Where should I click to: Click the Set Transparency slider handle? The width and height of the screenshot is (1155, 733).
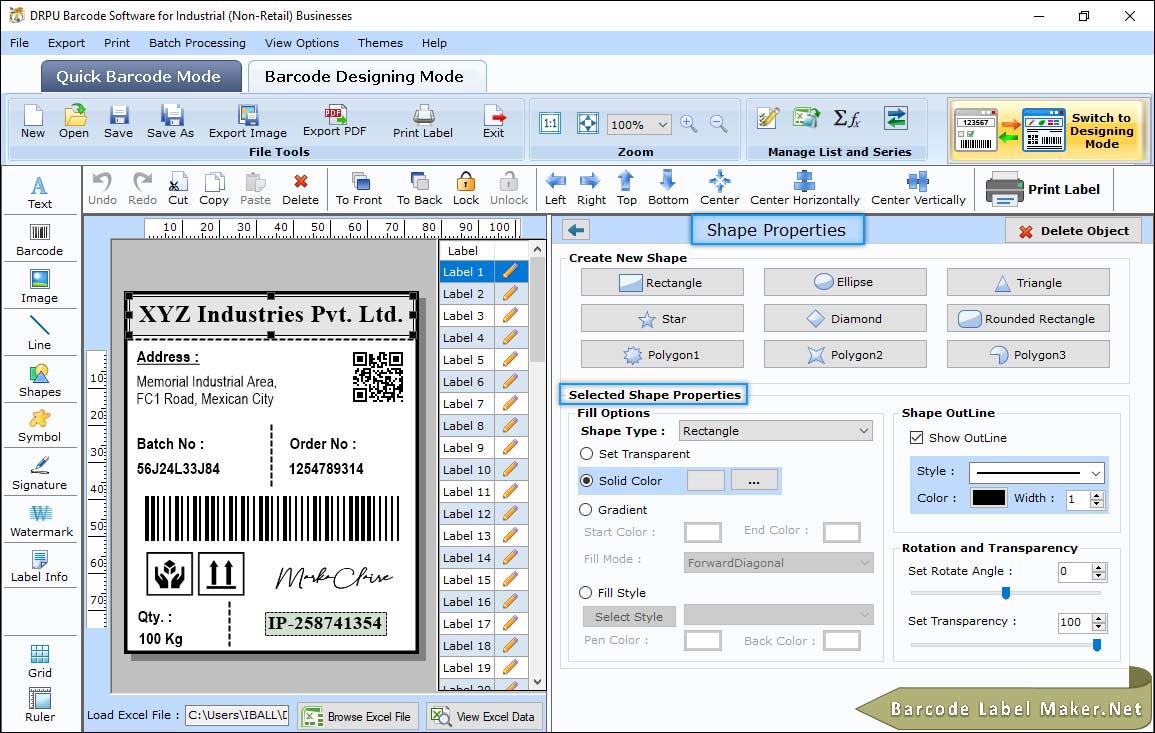pos(1097,645)
